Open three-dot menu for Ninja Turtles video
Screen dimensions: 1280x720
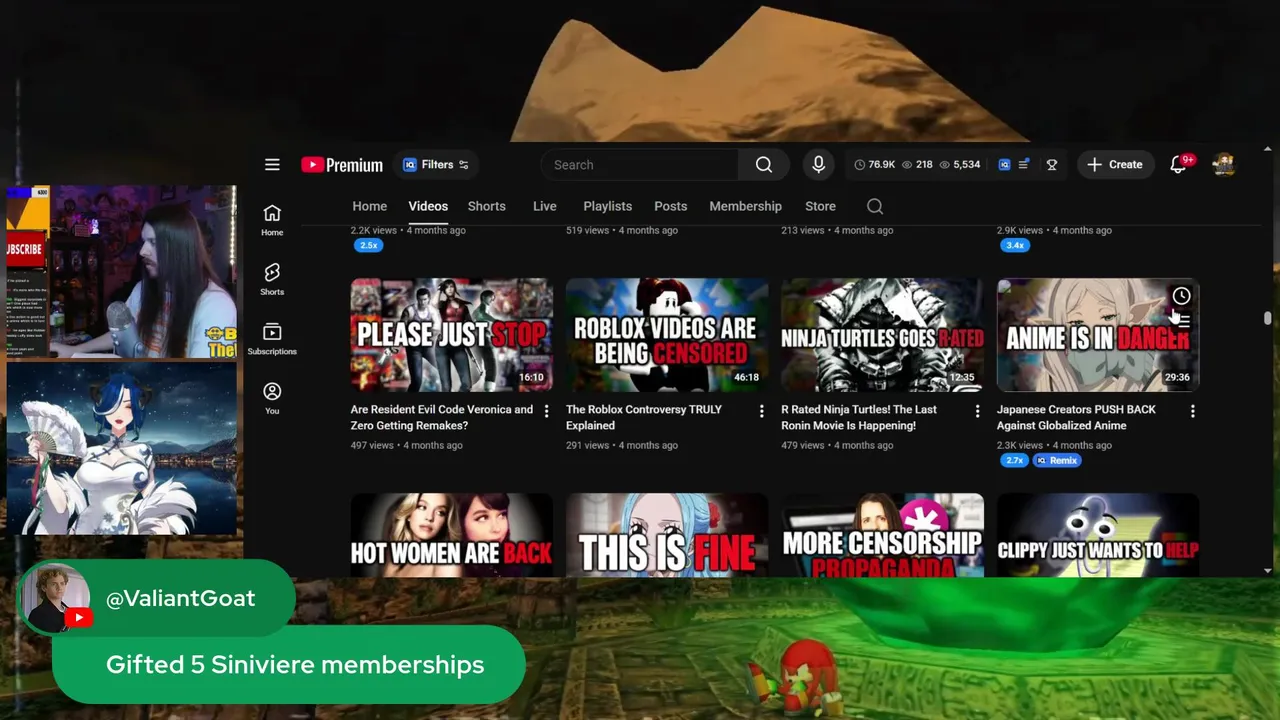click(x=977, y=411)
